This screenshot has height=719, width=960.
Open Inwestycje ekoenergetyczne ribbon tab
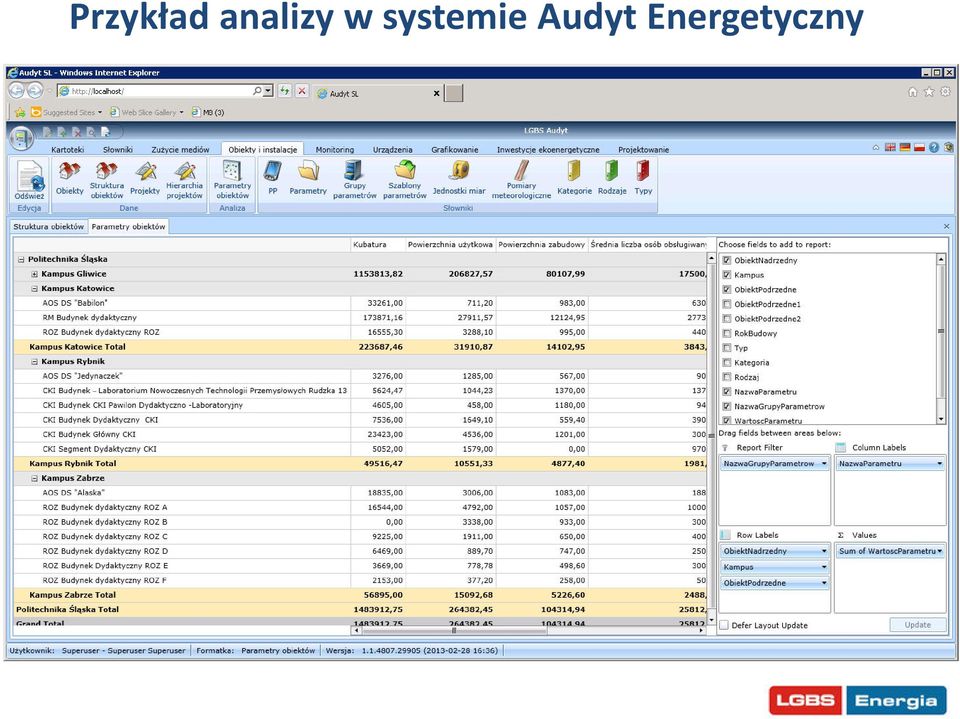pos(548,149)
